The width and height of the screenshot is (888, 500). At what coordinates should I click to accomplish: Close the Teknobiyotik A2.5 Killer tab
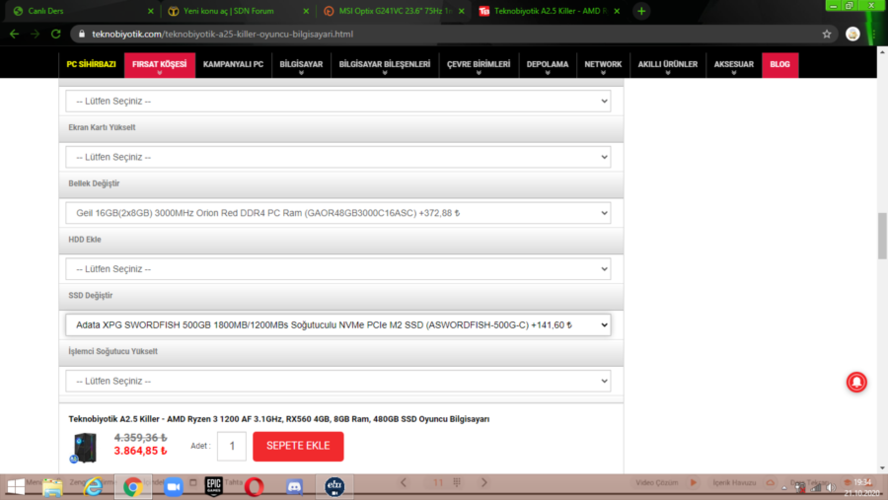(617, 11)
